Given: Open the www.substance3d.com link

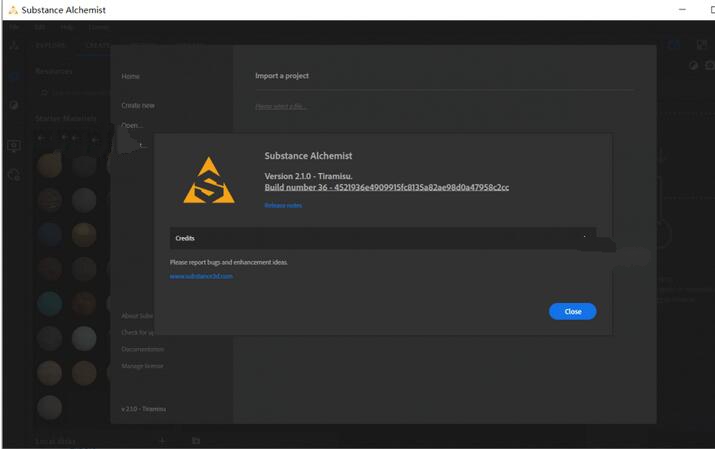Looking at the screenshot, I should 201,276.
